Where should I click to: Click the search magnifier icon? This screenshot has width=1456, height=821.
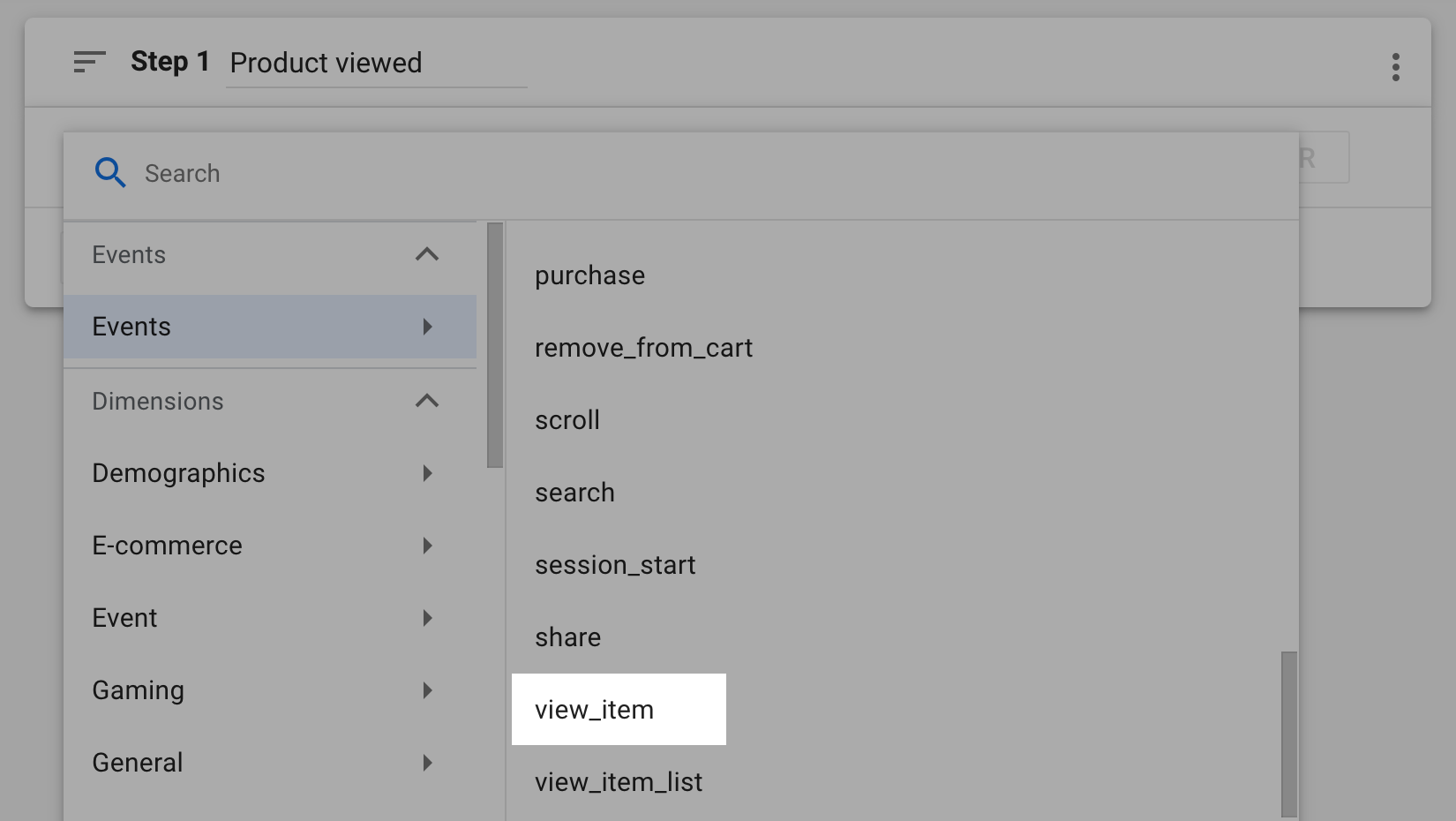[109, 173]
